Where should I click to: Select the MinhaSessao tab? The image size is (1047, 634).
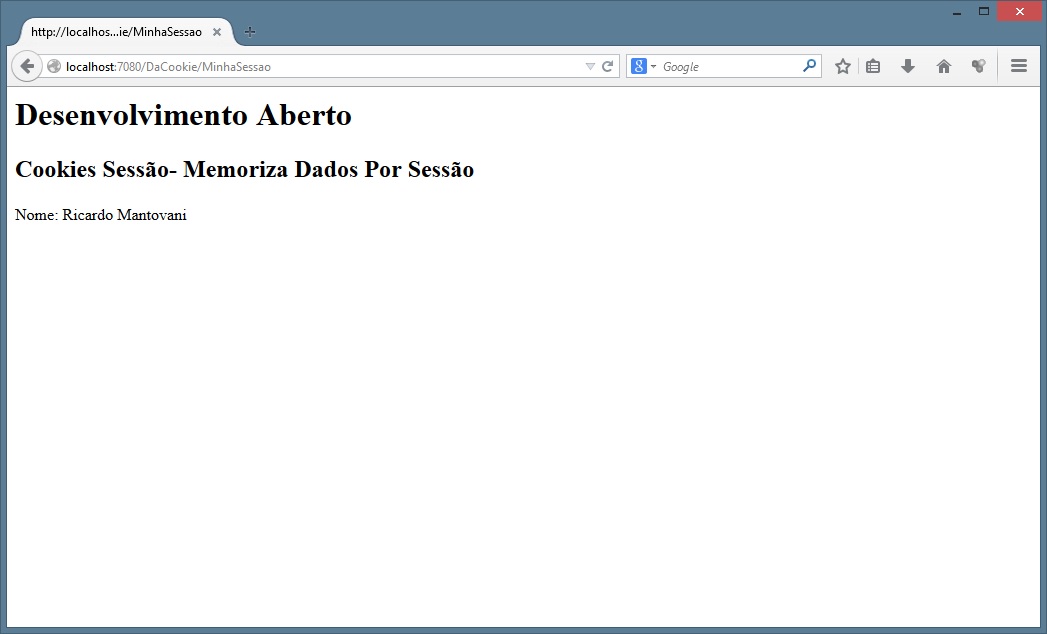click(116, 32)
